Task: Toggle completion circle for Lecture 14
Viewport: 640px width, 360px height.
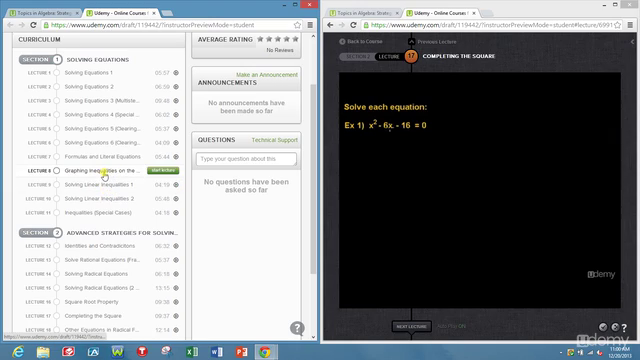Action: [56, 274]
